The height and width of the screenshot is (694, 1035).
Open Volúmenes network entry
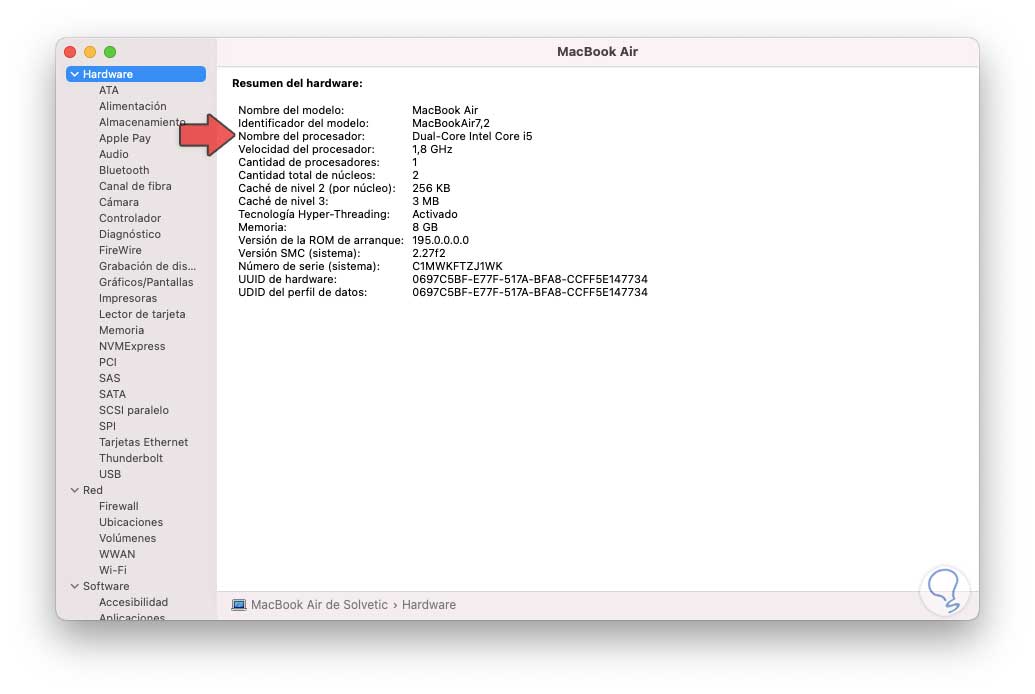point(127,538)
